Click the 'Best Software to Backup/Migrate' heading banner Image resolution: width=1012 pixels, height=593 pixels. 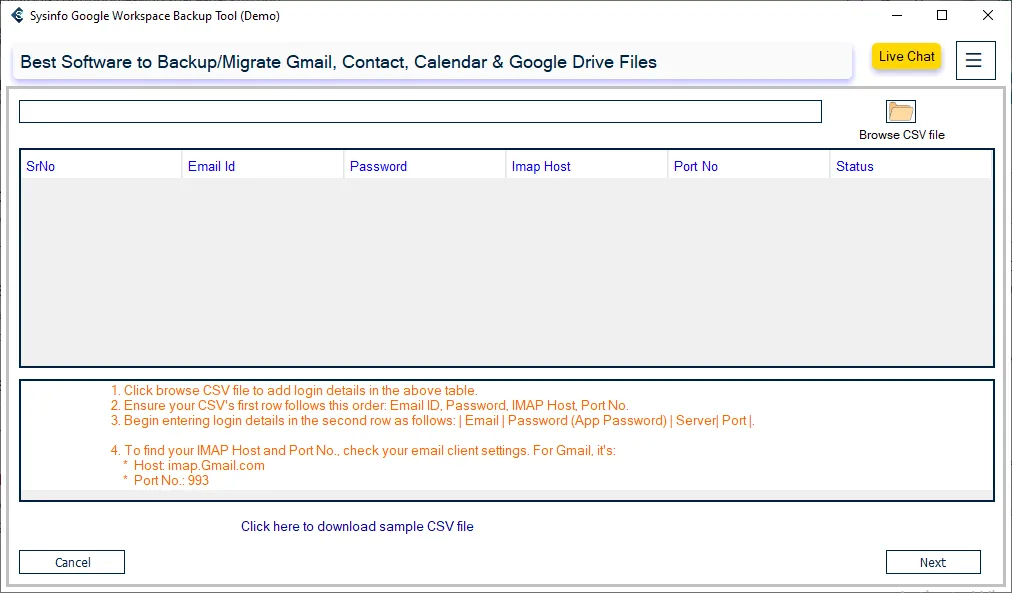[432, 62]
